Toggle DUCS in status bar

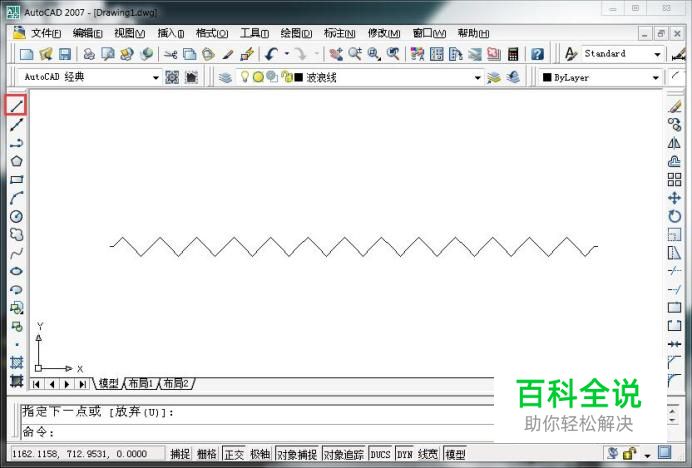[x=380, y=454]
